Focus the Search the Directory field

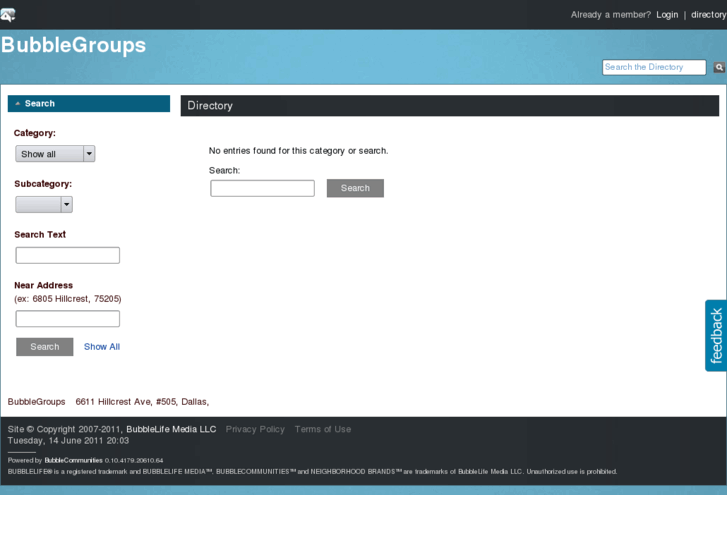pyautogui.click(x=654, y=67)
